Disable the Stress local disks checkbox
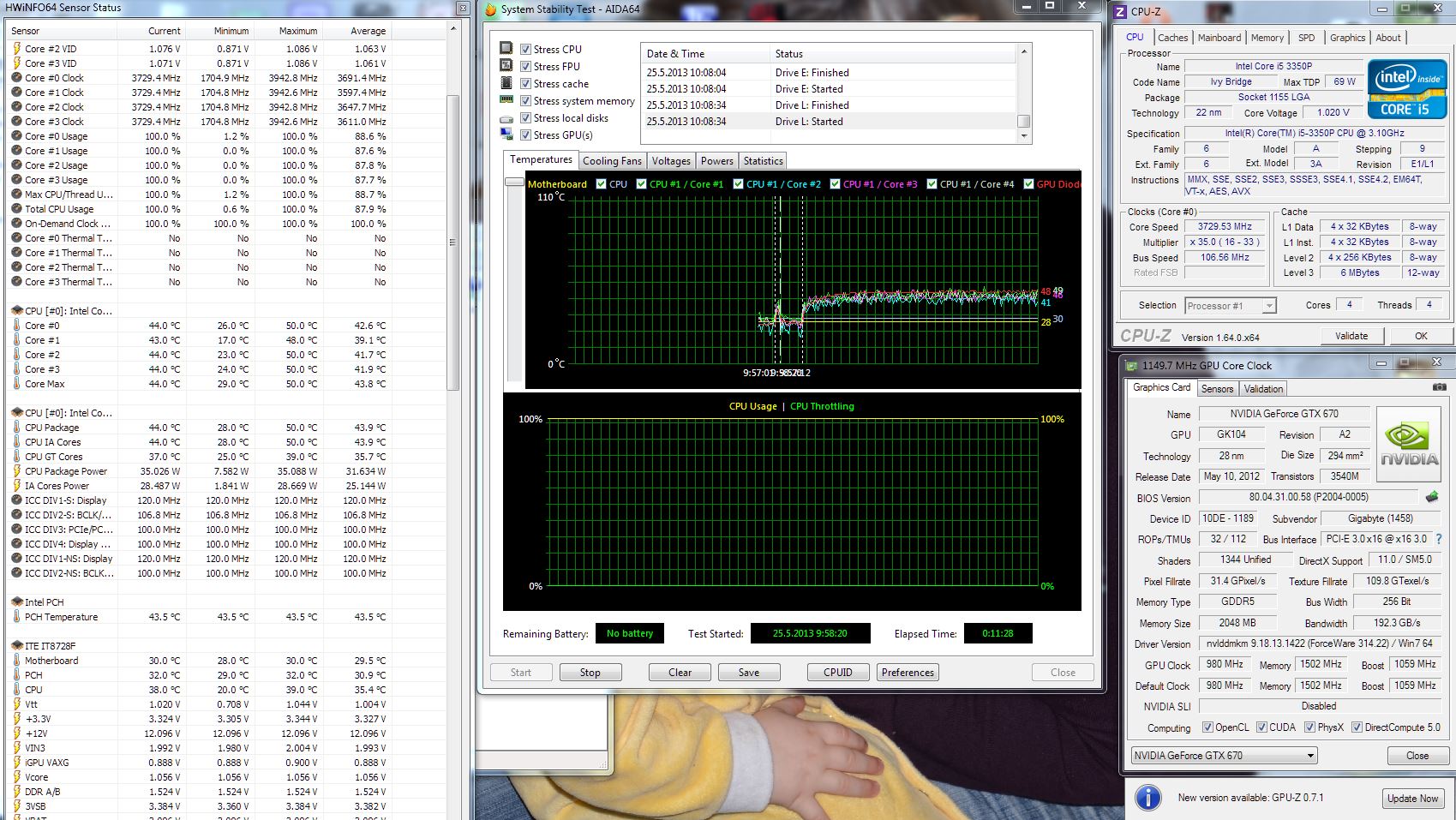This screenshot has height=820, width=1456. (526, 117)
